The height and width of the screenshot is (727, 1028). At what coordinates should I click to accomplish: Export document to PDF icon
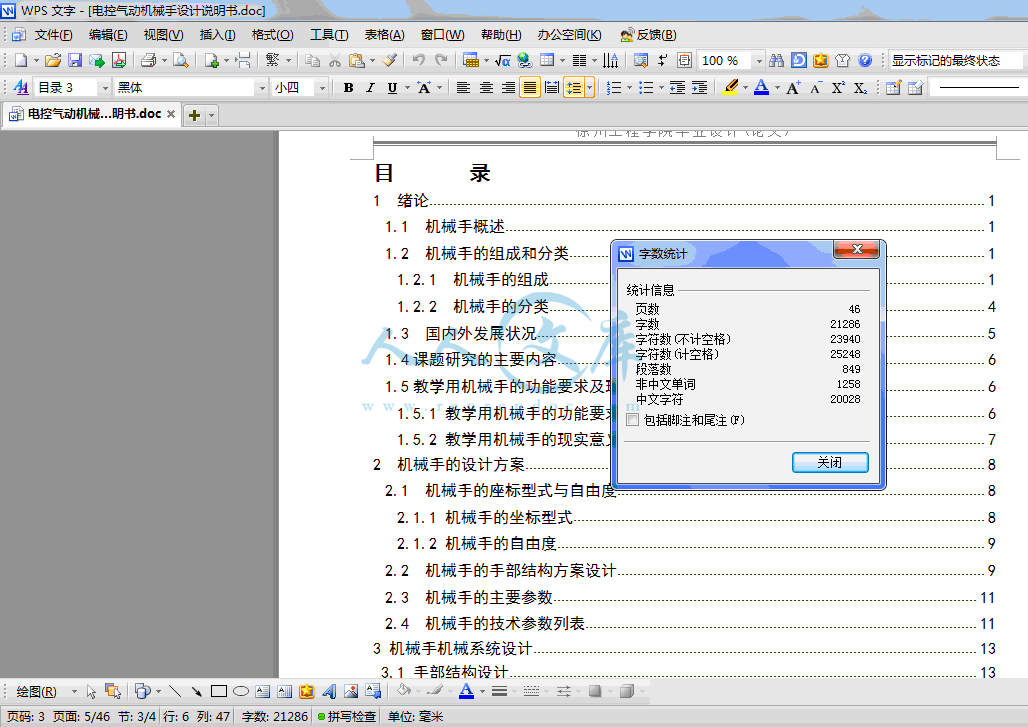tap(119, 60)
